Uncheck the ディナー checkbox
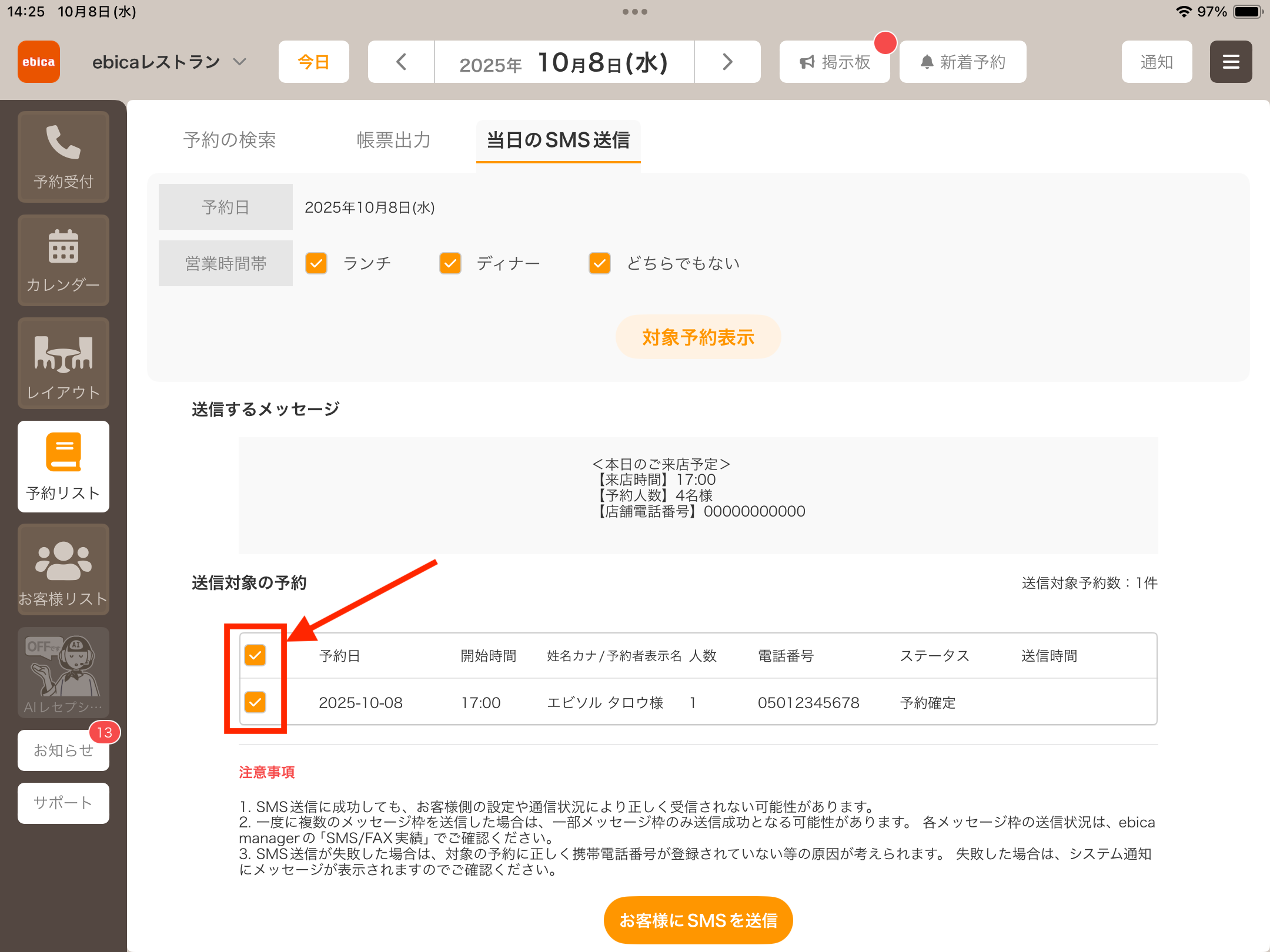This screenshot has width=1270, height=952. pyautogui.click(x=450, y=263)
